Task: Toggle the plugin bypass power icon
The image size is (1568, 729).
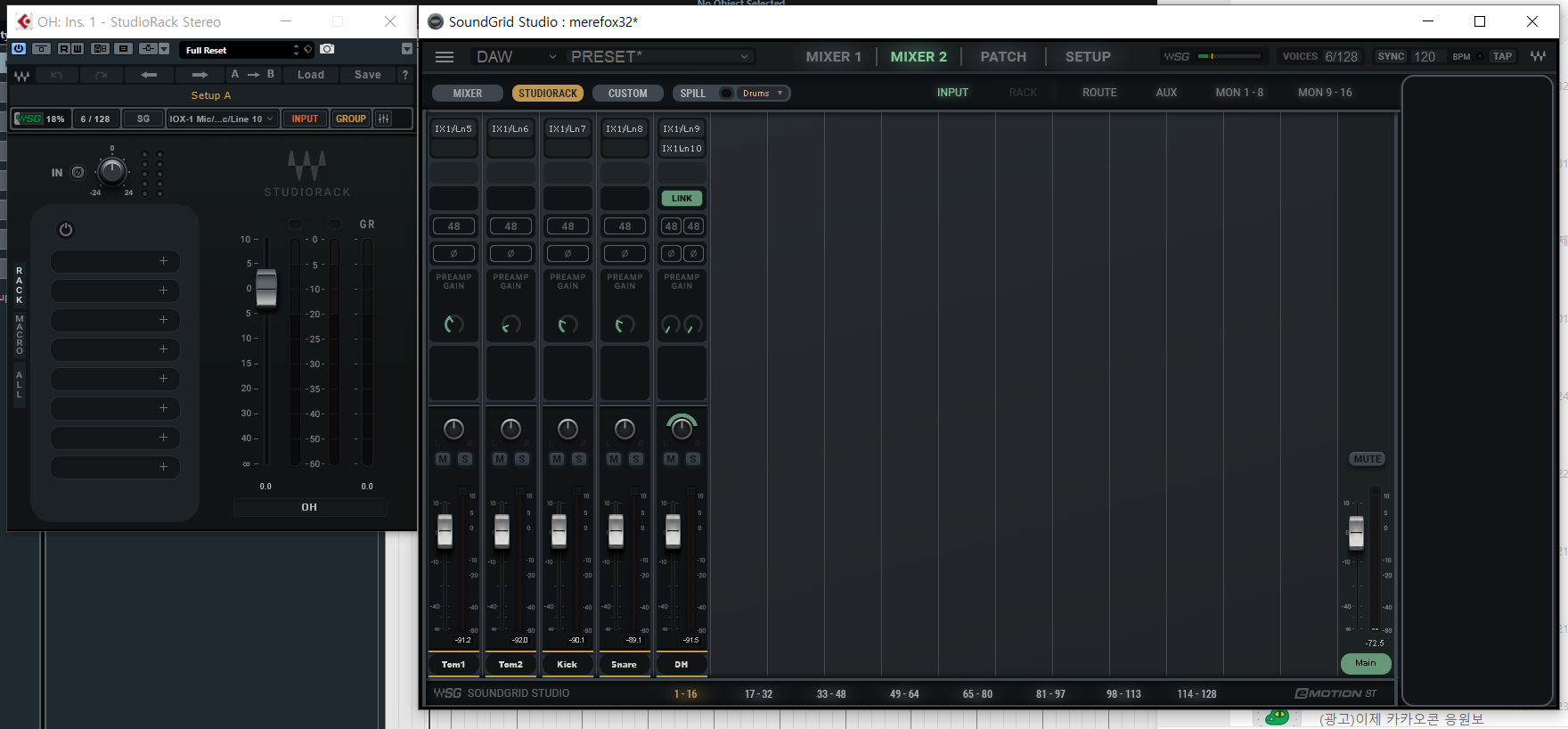Action: 19,49
